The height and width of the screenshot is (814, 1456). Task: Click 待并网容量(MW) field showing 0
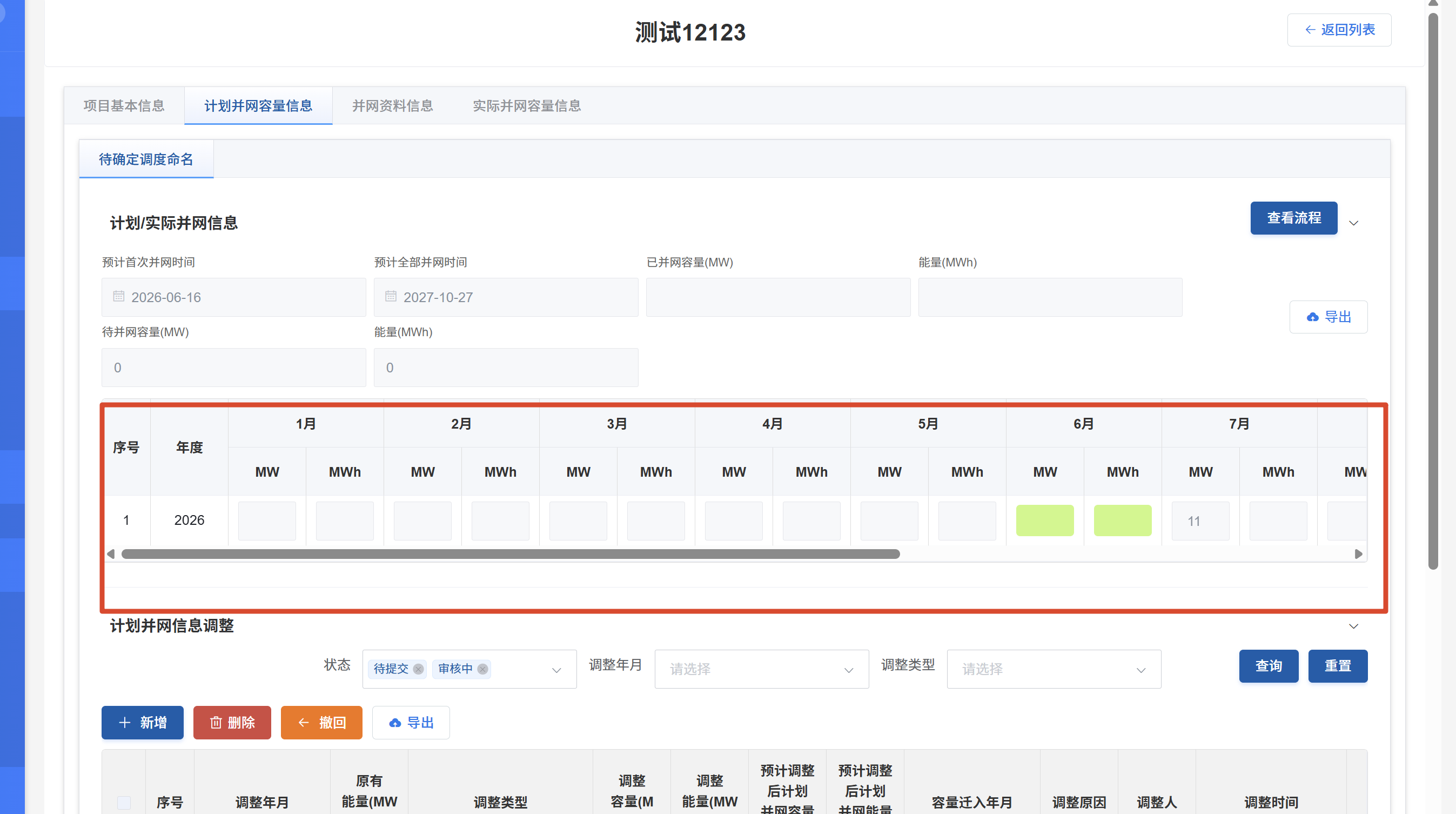234,368
